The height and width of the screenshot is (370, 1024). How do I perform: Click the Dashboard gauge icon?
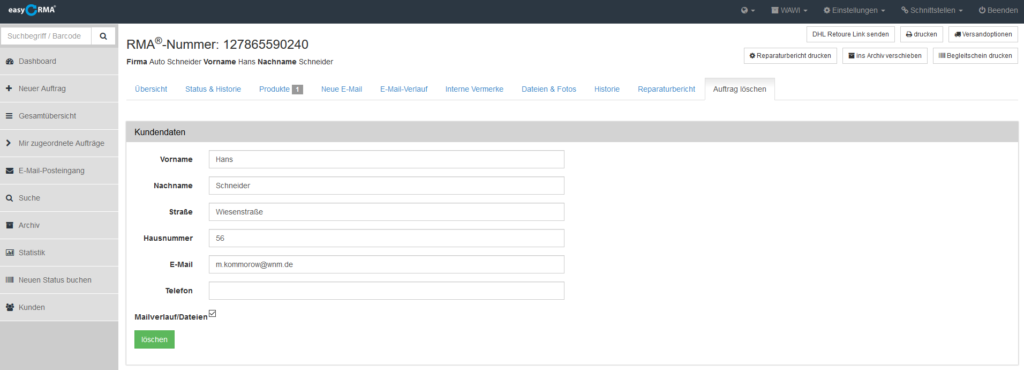[x=10, y=61]
